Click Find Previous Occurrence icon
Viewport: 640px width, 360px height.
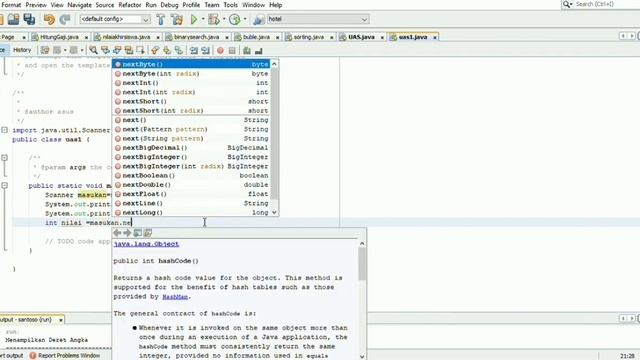point(105,50)
